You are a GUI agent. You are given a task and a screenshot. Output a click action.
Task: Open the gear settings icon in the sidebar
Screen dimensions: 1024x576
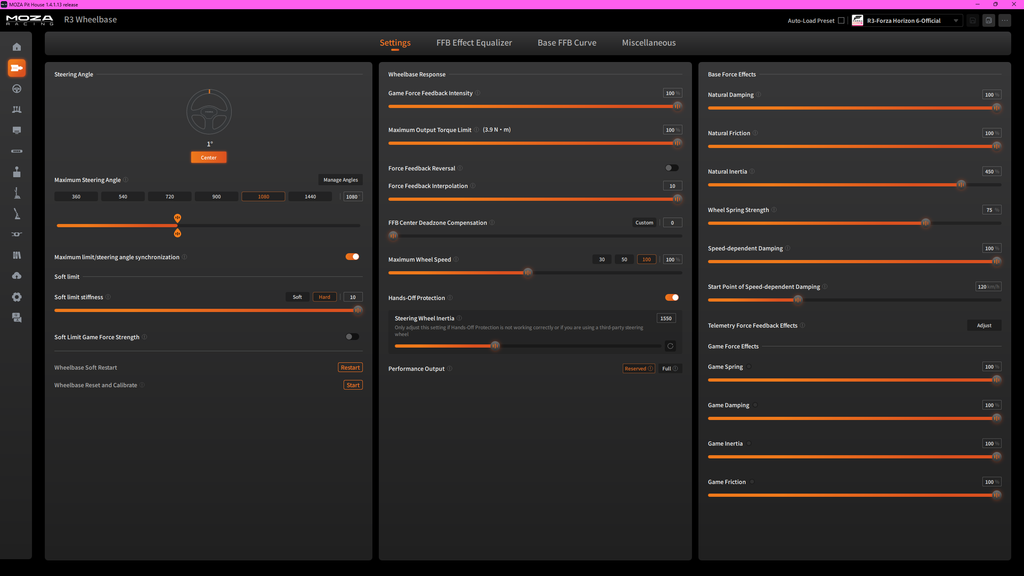click(x=17, y=296)
